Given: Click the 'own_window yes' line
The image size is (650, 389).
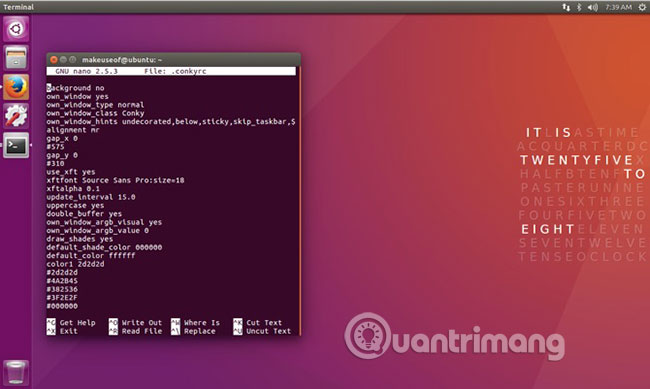Looking at the screenshot, I should pyautogui.click(x=78, y=96).
